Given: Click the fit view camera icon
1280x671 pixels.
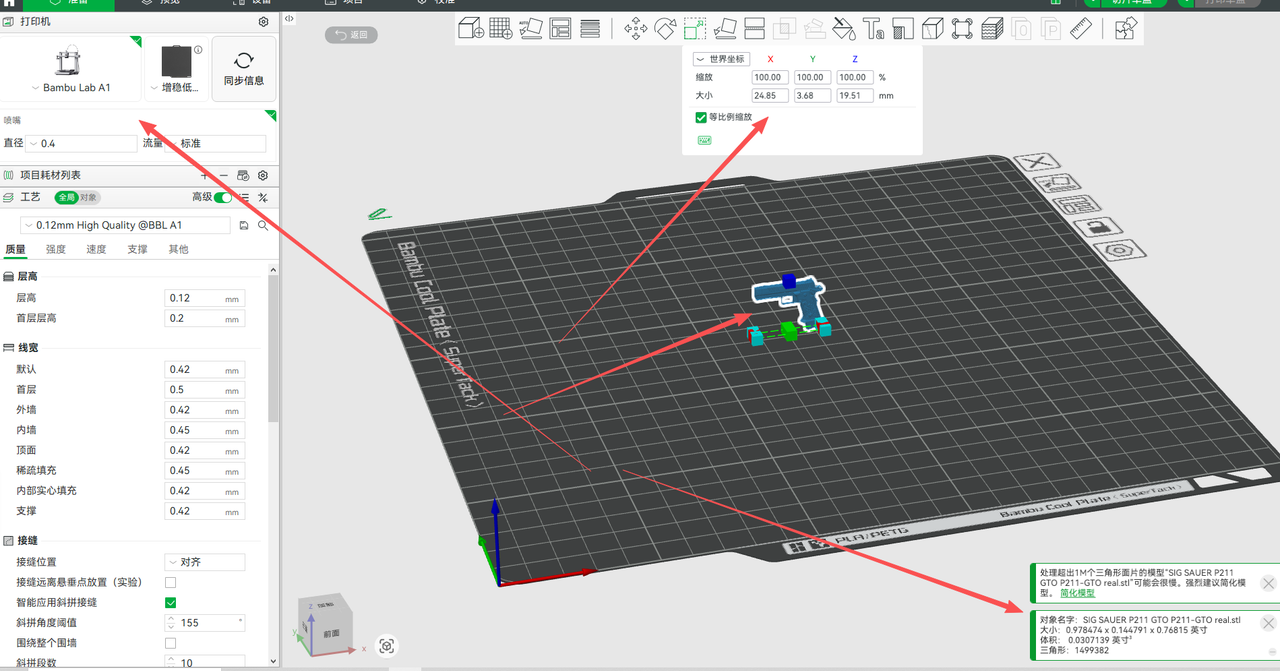Looking at the screenshot, I should (387, 646).
